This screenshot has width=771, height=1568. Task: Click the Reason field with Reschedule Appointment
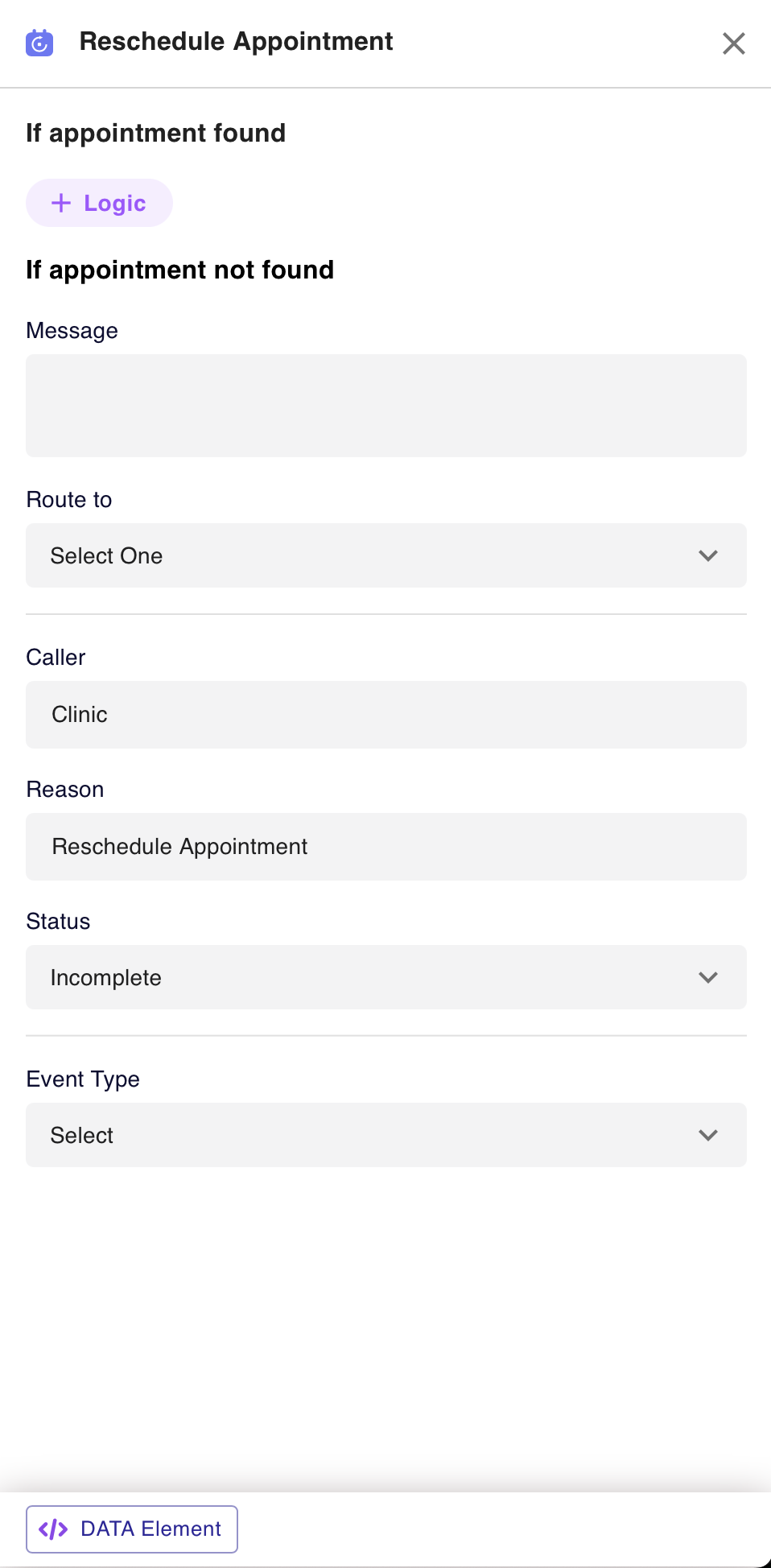pyautogui.click(x=386, y=847)
